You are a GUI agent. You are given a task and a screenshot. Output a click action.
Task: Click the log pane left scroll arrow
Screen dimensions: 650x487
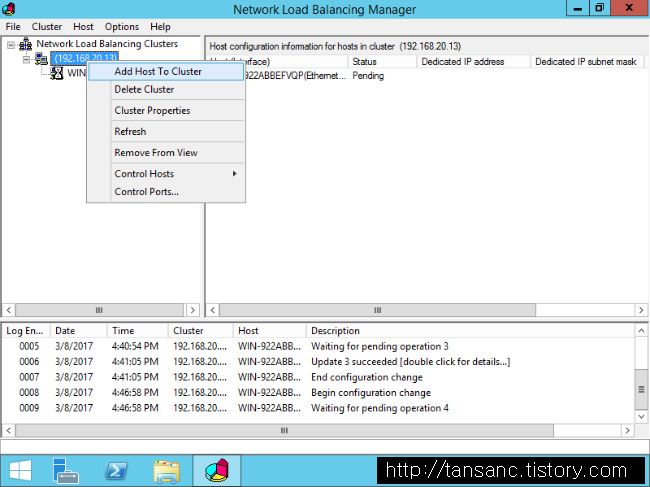(9, 431)
